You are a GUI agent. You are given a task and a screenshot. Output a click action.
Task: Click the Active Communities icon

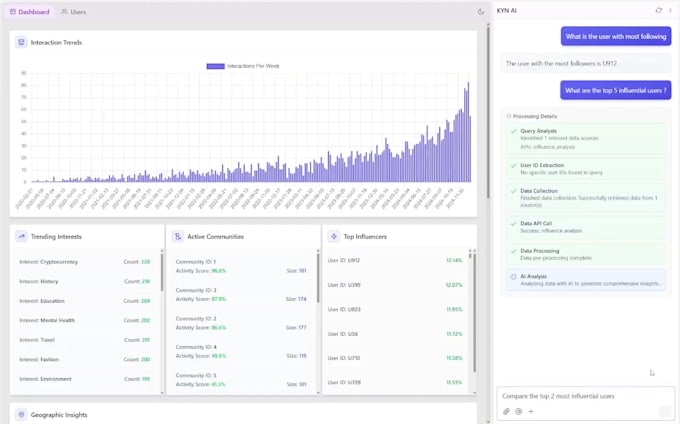click(178, 236)
